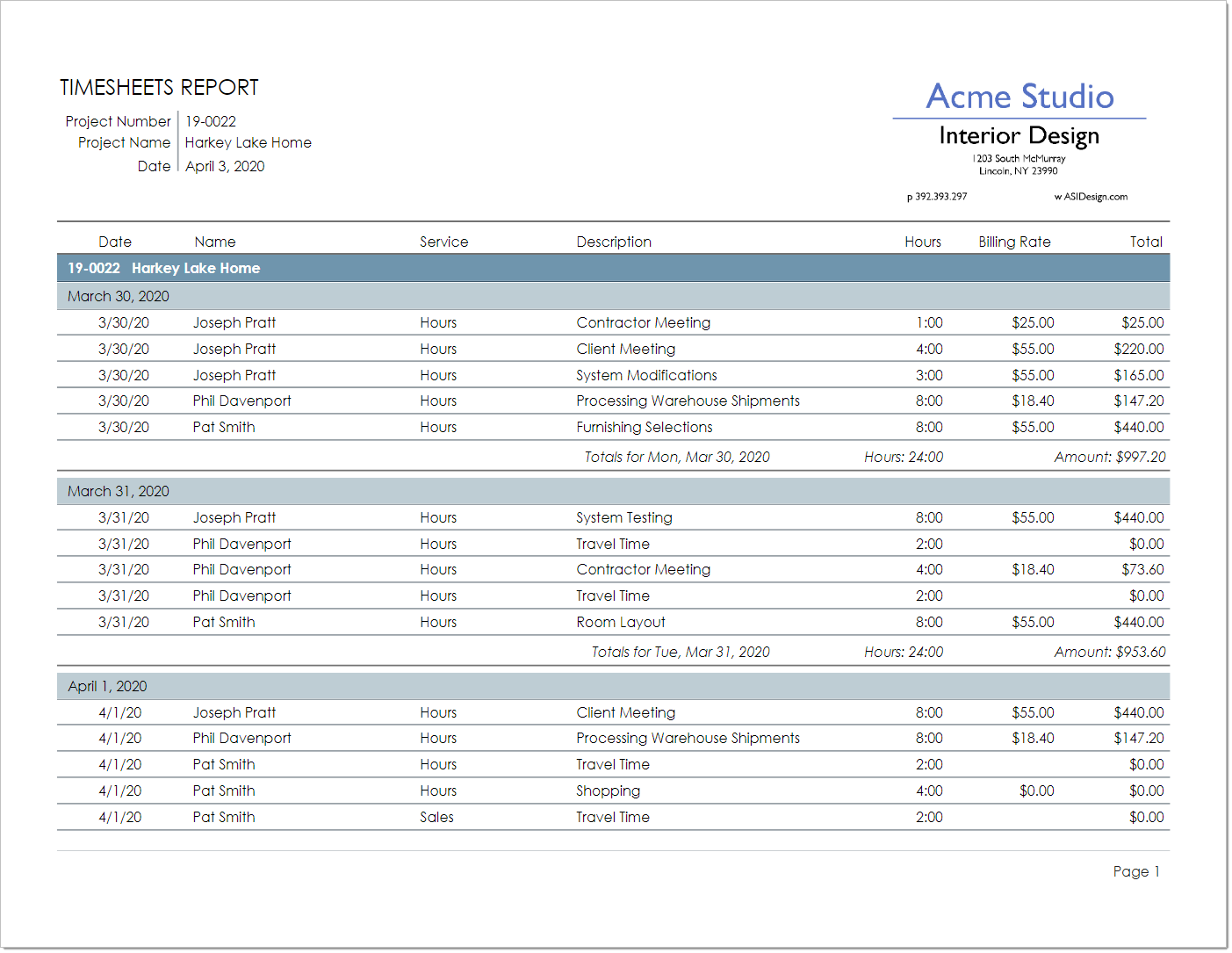Screen dimensions: 1232x953
Task: Select Furnishing Selections description
Action: pos(645,427)
